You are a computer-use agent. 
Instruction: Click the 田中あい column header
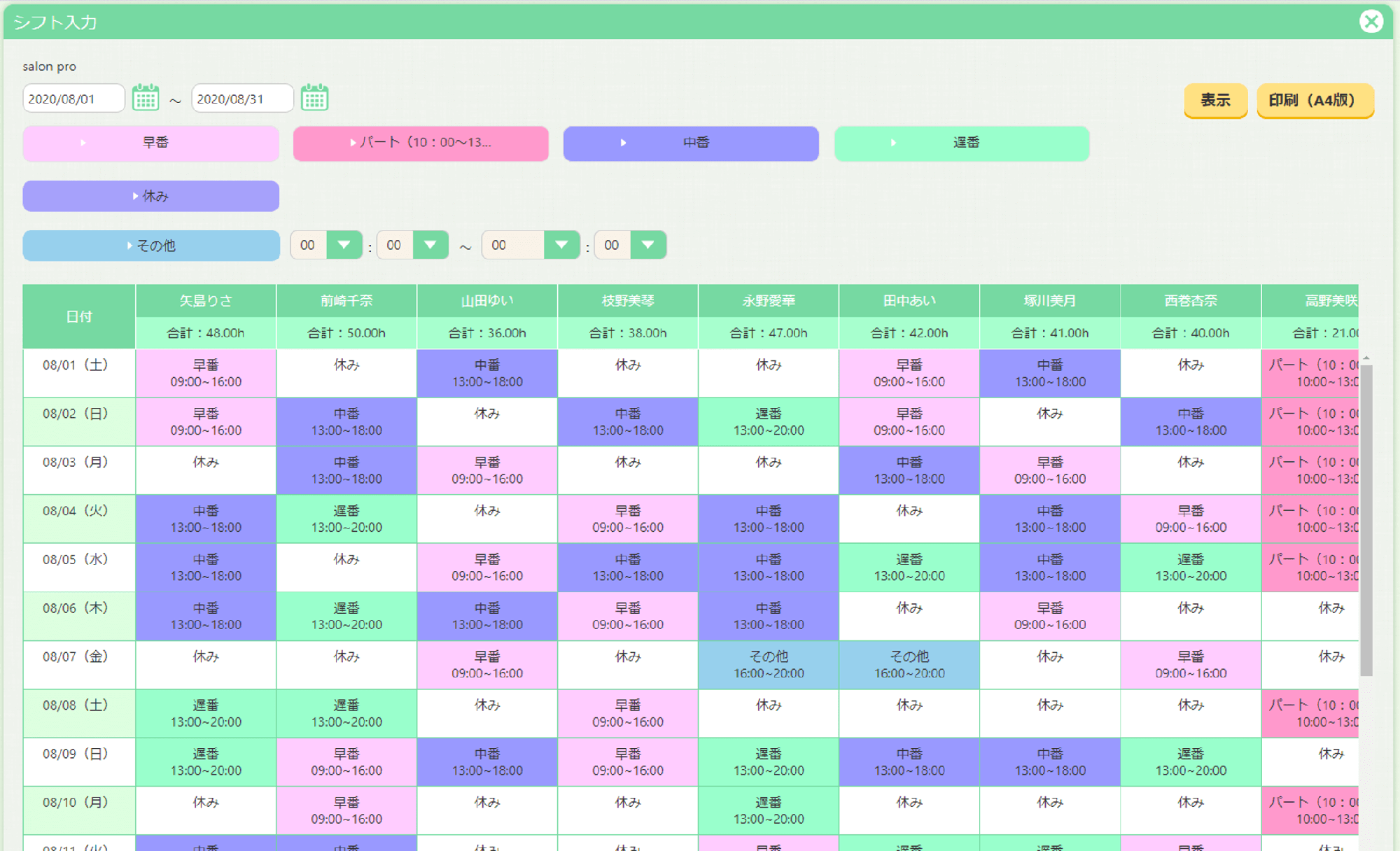tap(909, 301)
